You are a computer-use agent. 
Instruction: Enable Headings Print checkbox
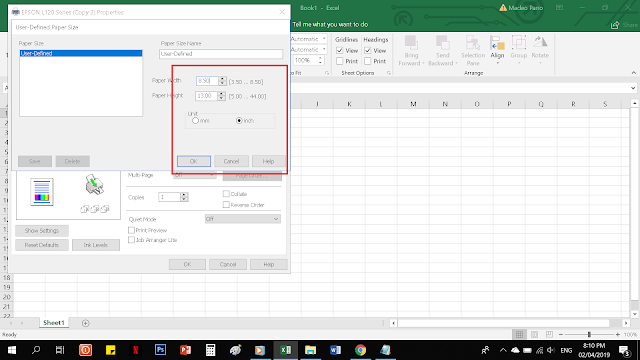[x=368, y=61]
